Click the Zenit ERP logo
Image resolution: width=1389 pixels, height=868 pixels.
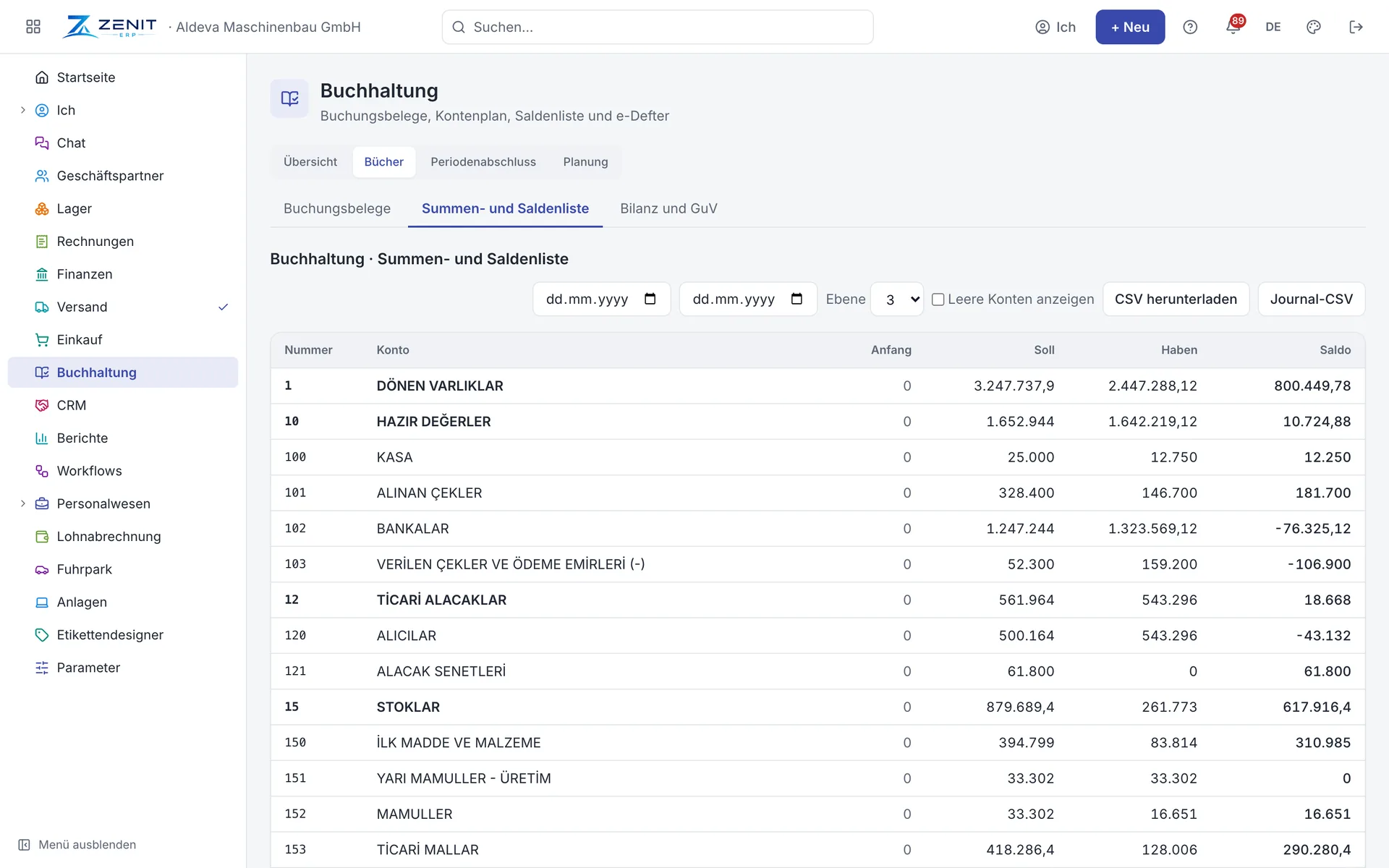pos(109,27)
